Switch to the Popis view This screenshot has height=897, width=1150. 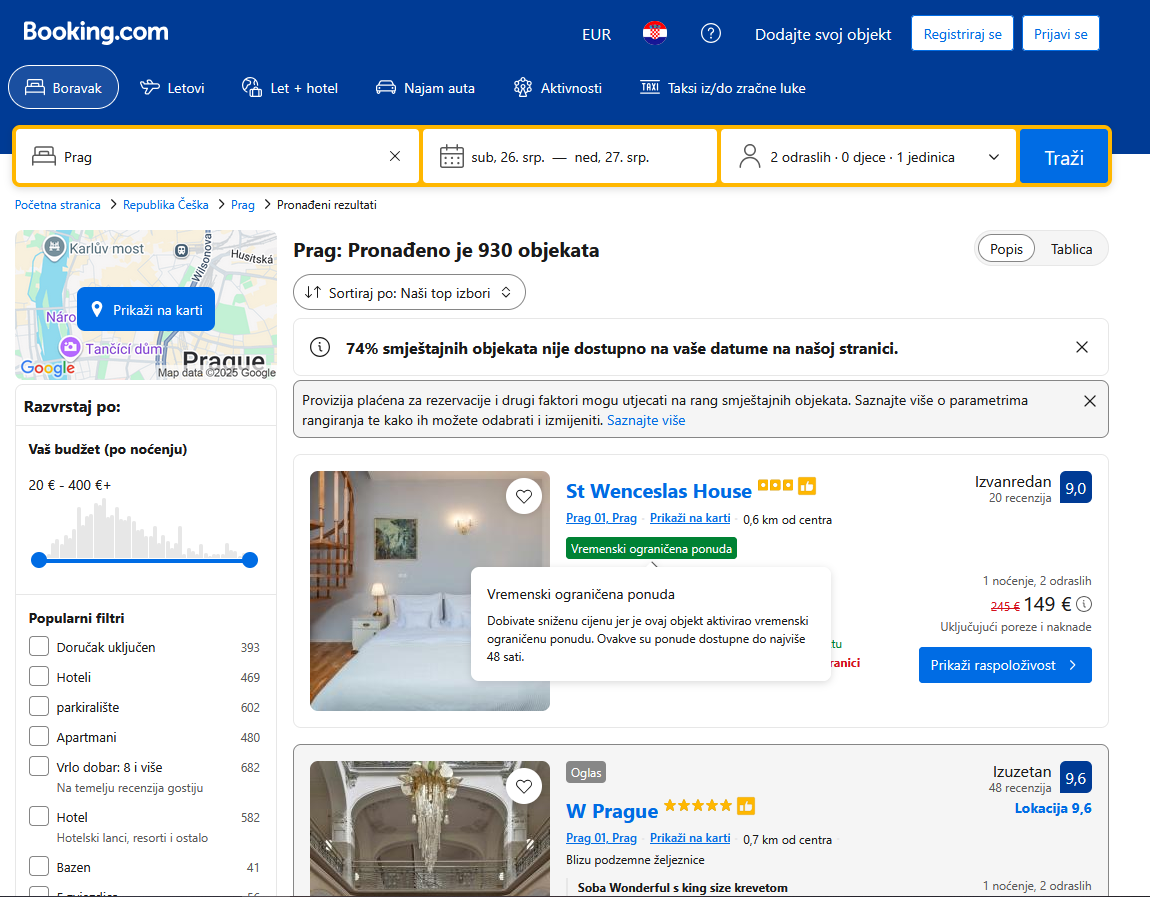[1006, 249]
